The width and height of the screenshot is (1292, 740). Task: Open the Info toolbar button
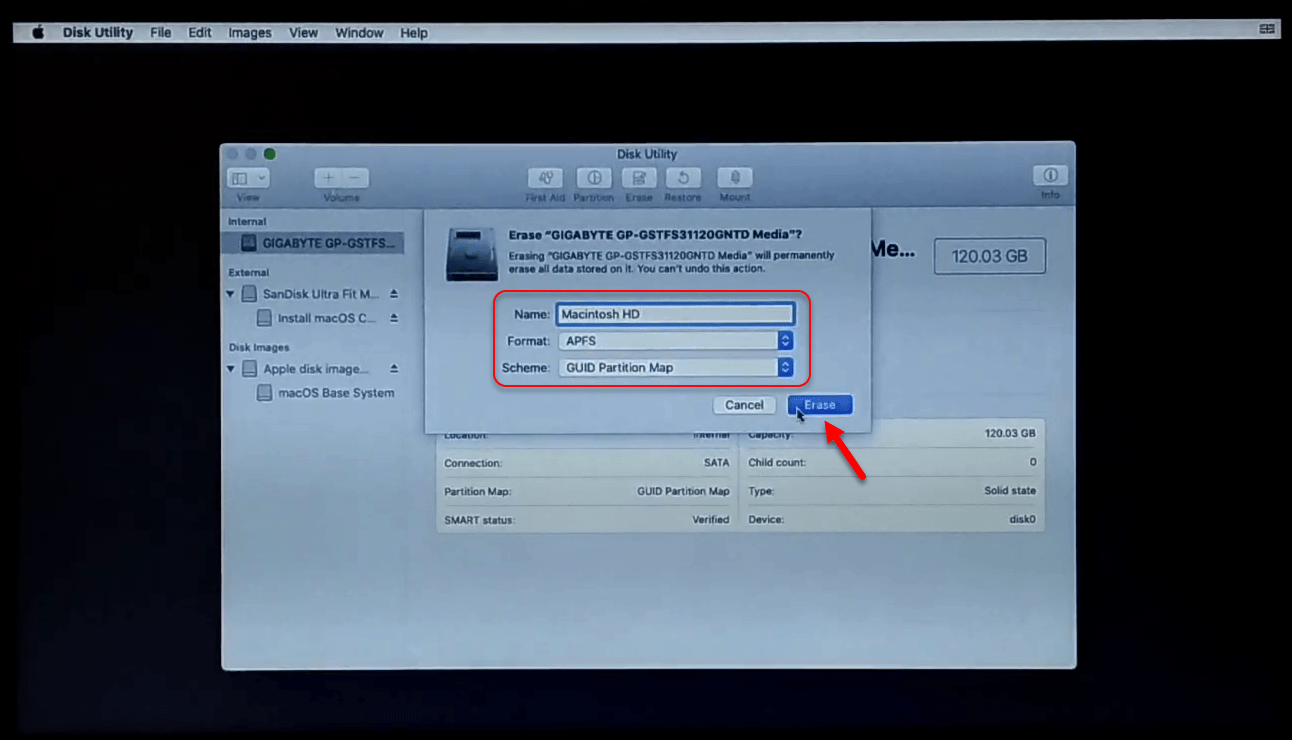pos(1050,175)
